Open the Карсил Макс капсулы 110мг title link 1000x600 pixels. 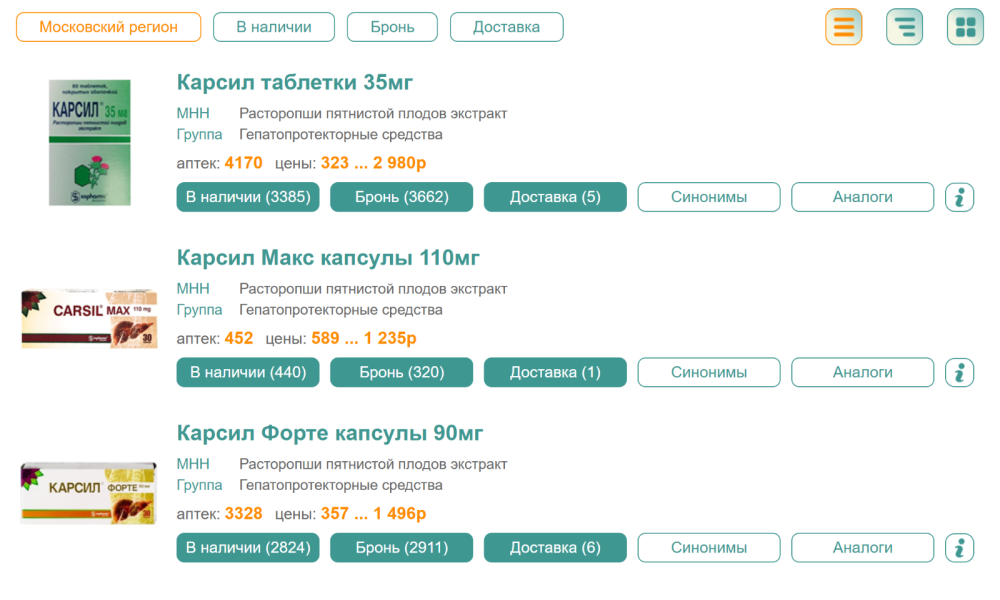(328, 258)
